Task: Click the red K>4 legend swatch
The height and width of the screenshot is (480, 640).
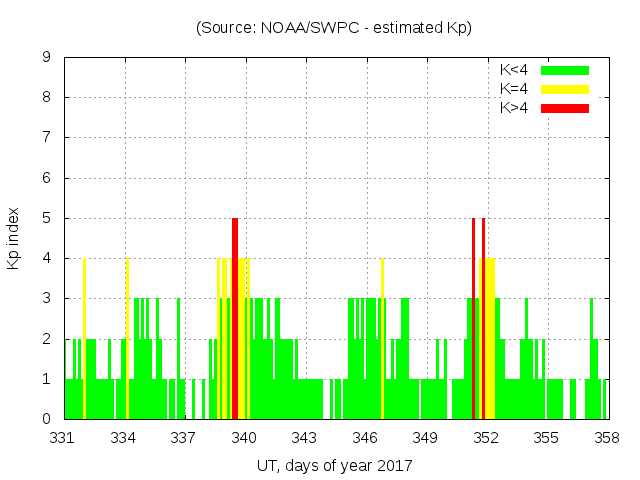Action: pyautogui.click(x=565, y=108)
